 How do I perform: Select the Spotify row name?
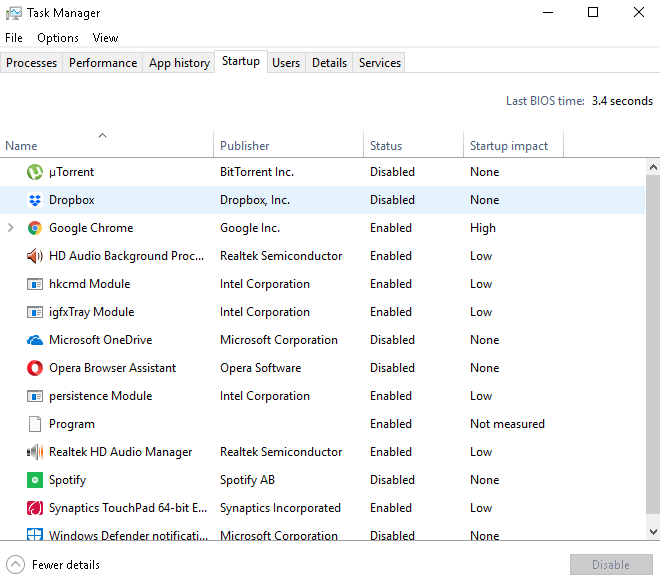tap(67, 480)
